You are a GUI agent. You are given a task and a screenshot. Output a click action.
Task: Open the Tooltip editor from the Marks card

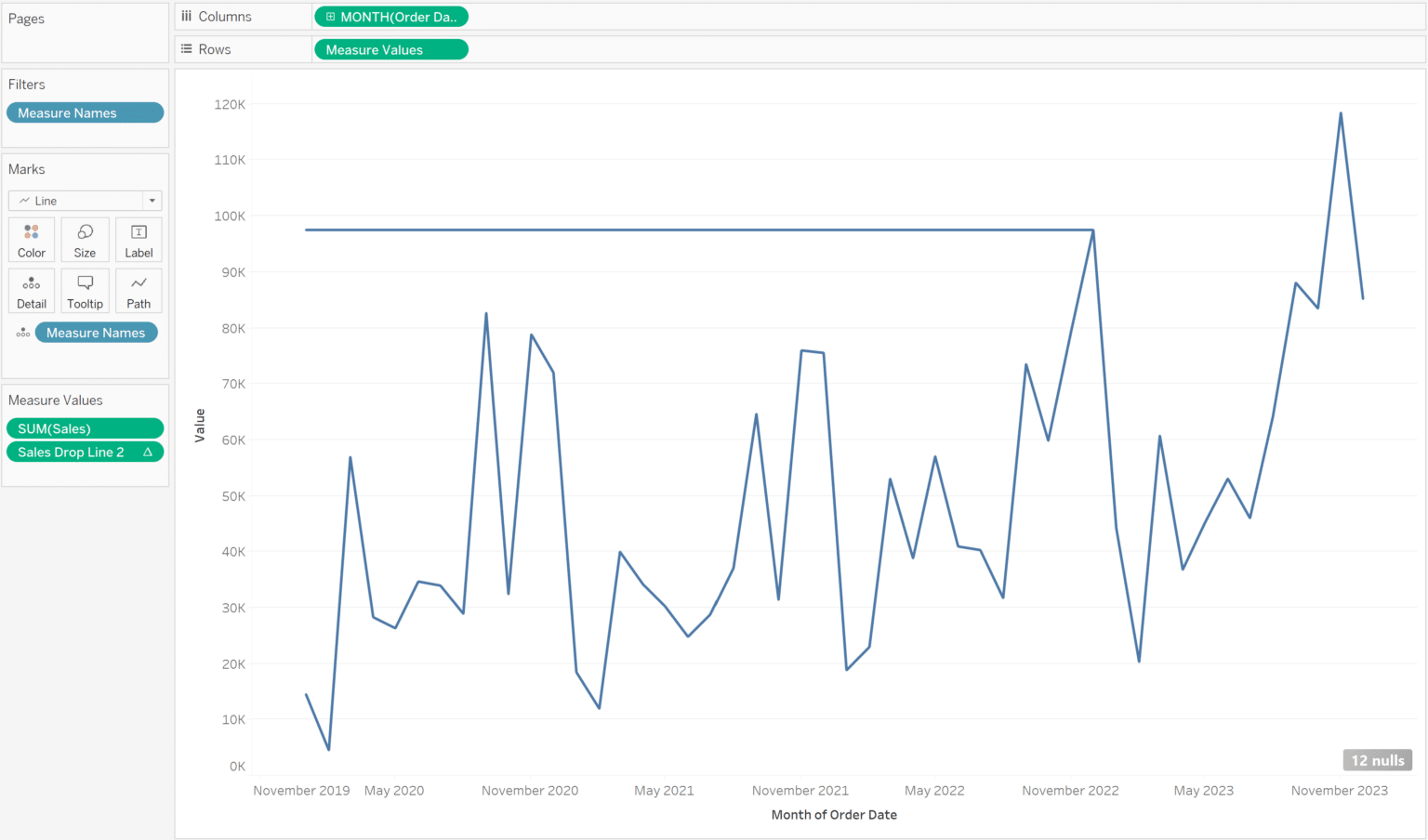[x=85, y=290]
